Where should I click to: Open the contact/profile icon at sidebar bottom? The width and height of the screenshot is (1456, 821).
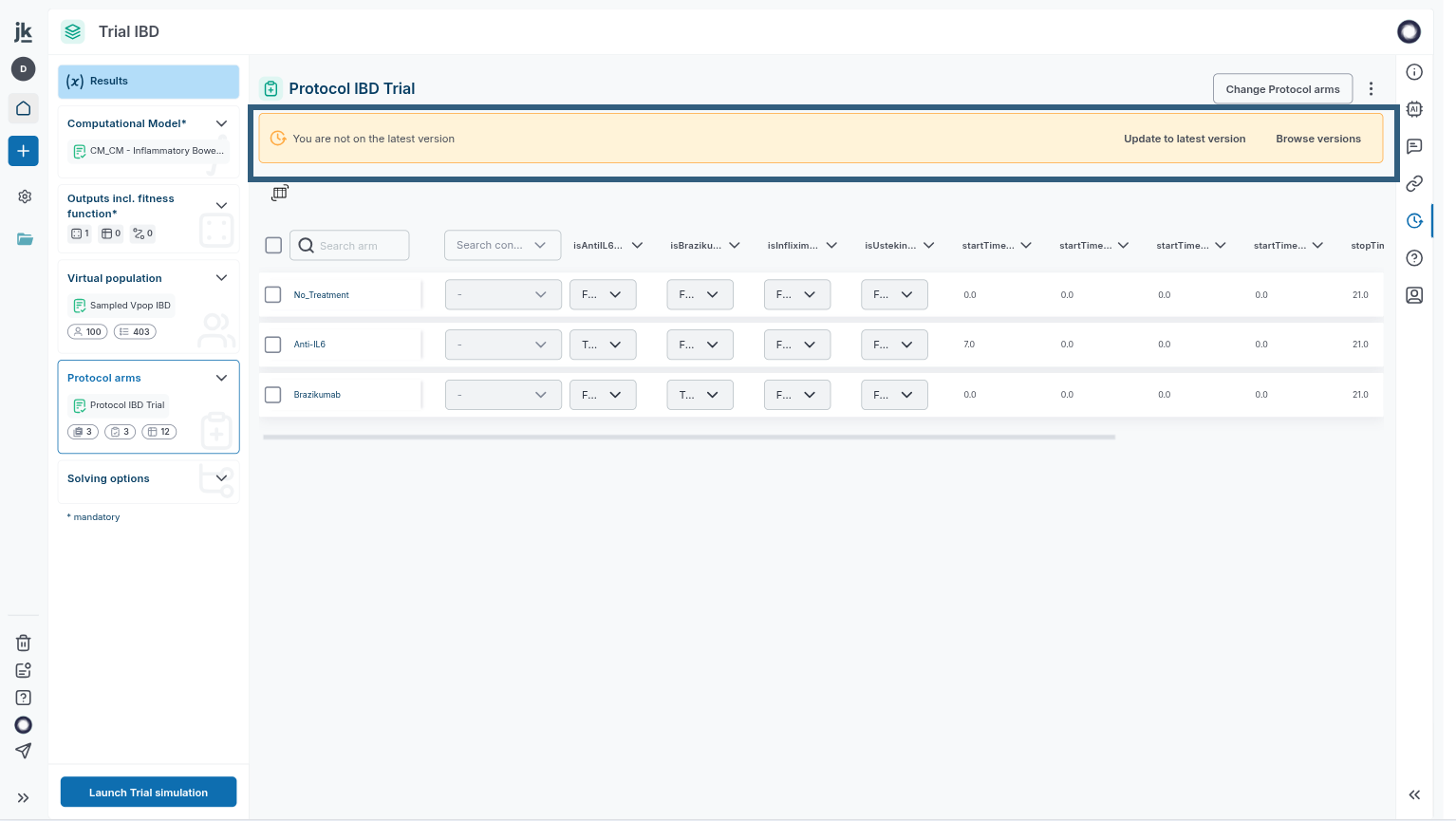pyautogui.click(x=1414, y=294)
